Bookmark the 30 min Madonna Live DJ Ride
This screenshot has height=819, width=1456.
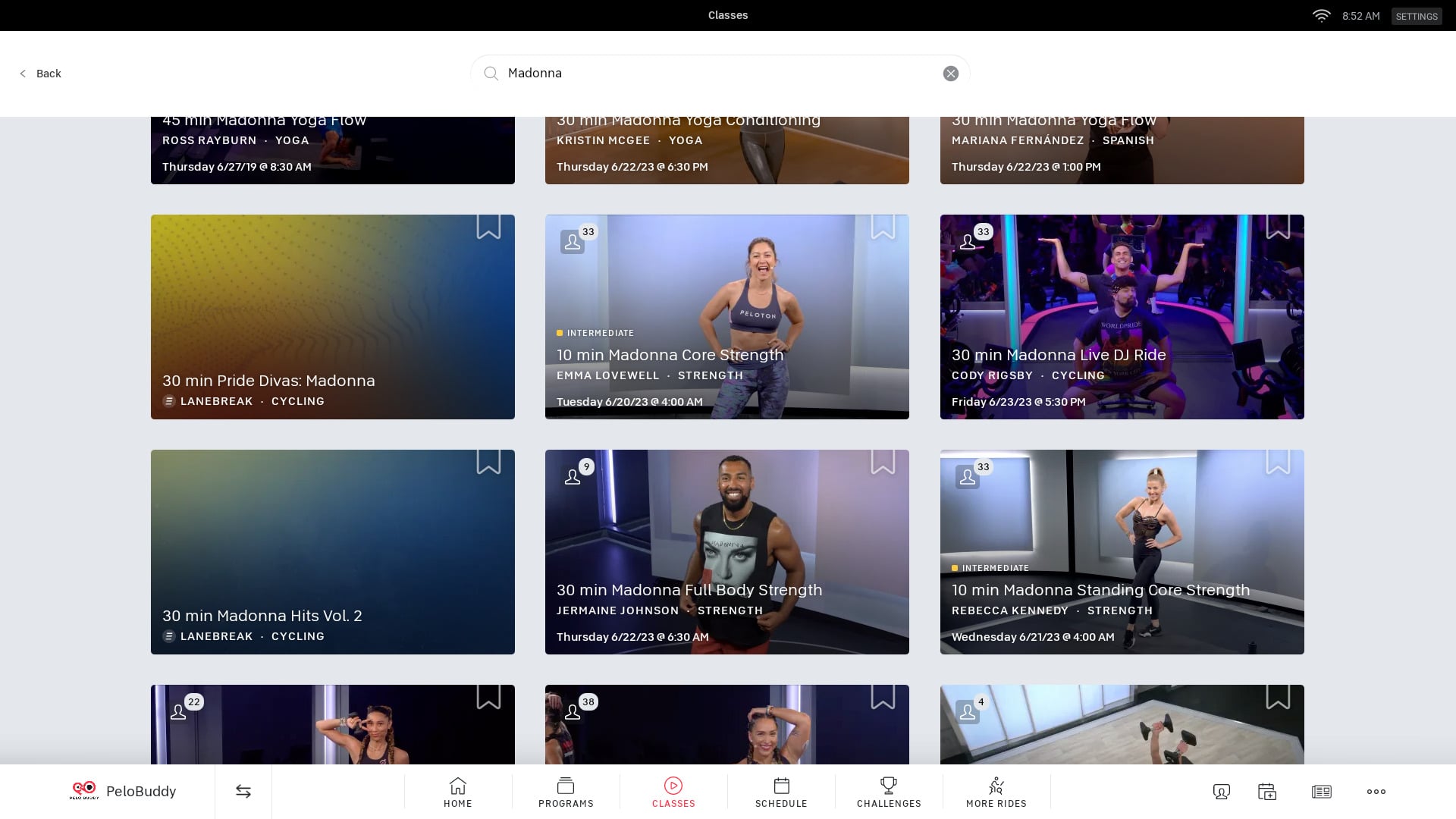tap(1278, 227)
